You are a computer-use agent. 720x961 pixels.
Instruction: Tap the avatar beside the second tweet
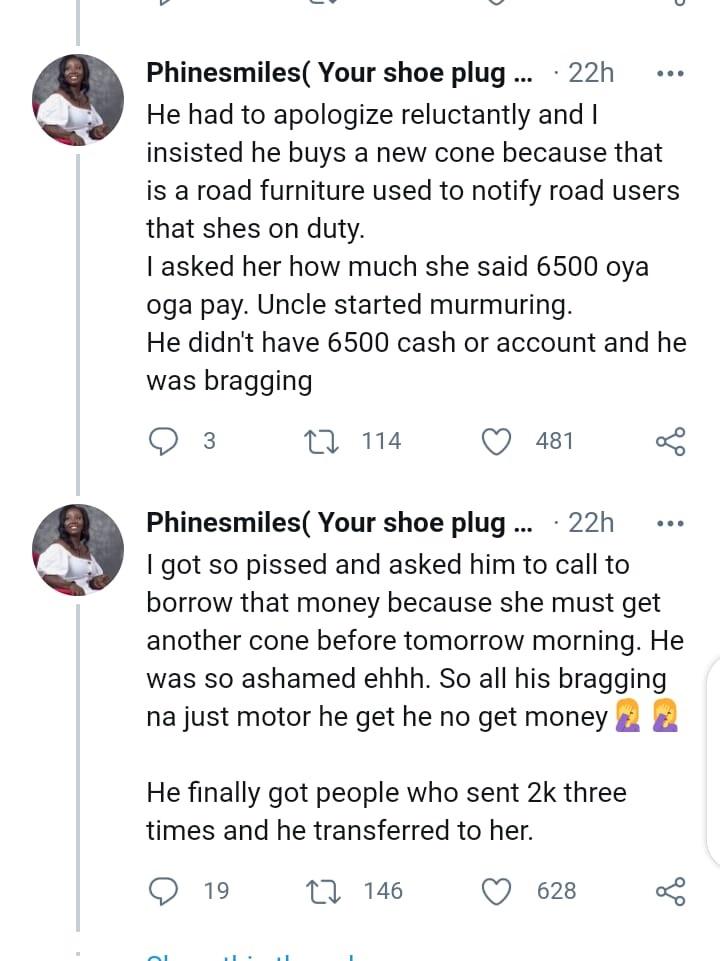tap(79, 549)
